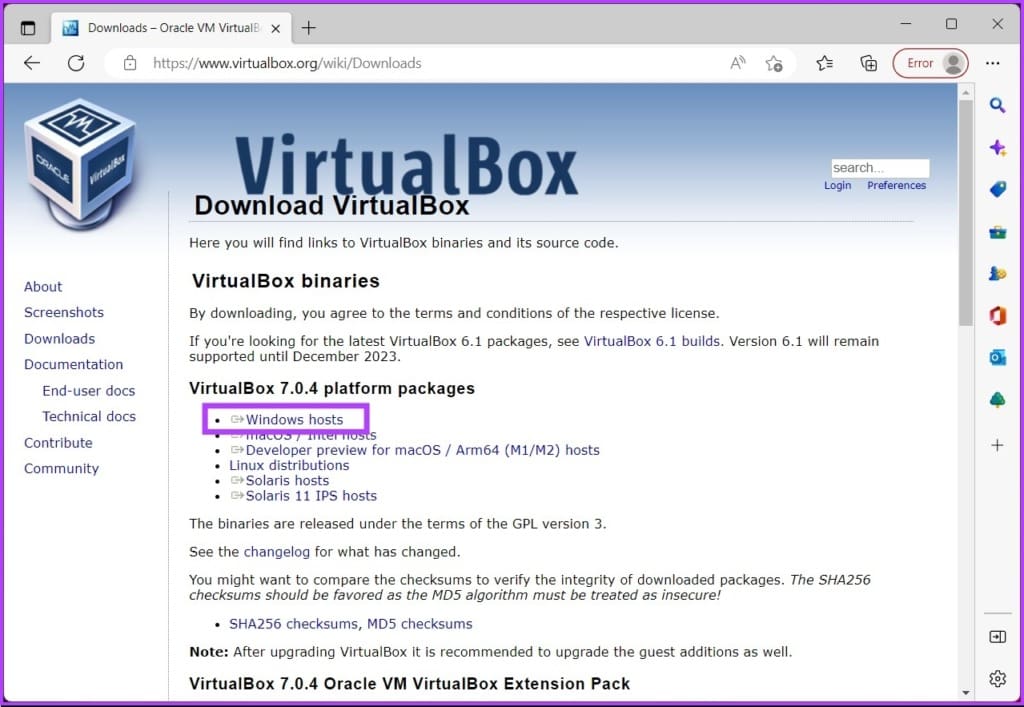The width and height of the screenshot is (1024, 707).
Task: Close the Downloads browser tab
Action: [x=276, y=29]
